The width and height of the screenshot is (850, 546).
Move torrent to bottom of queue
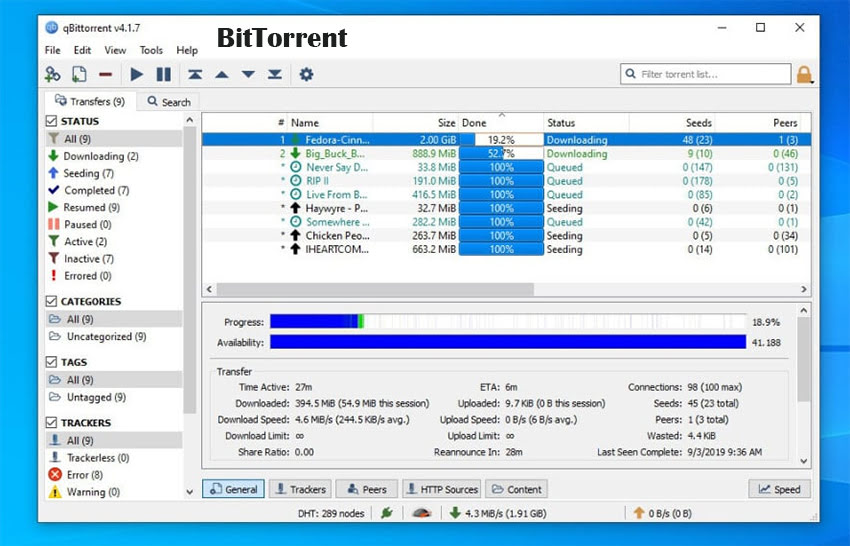coord(275,74)
